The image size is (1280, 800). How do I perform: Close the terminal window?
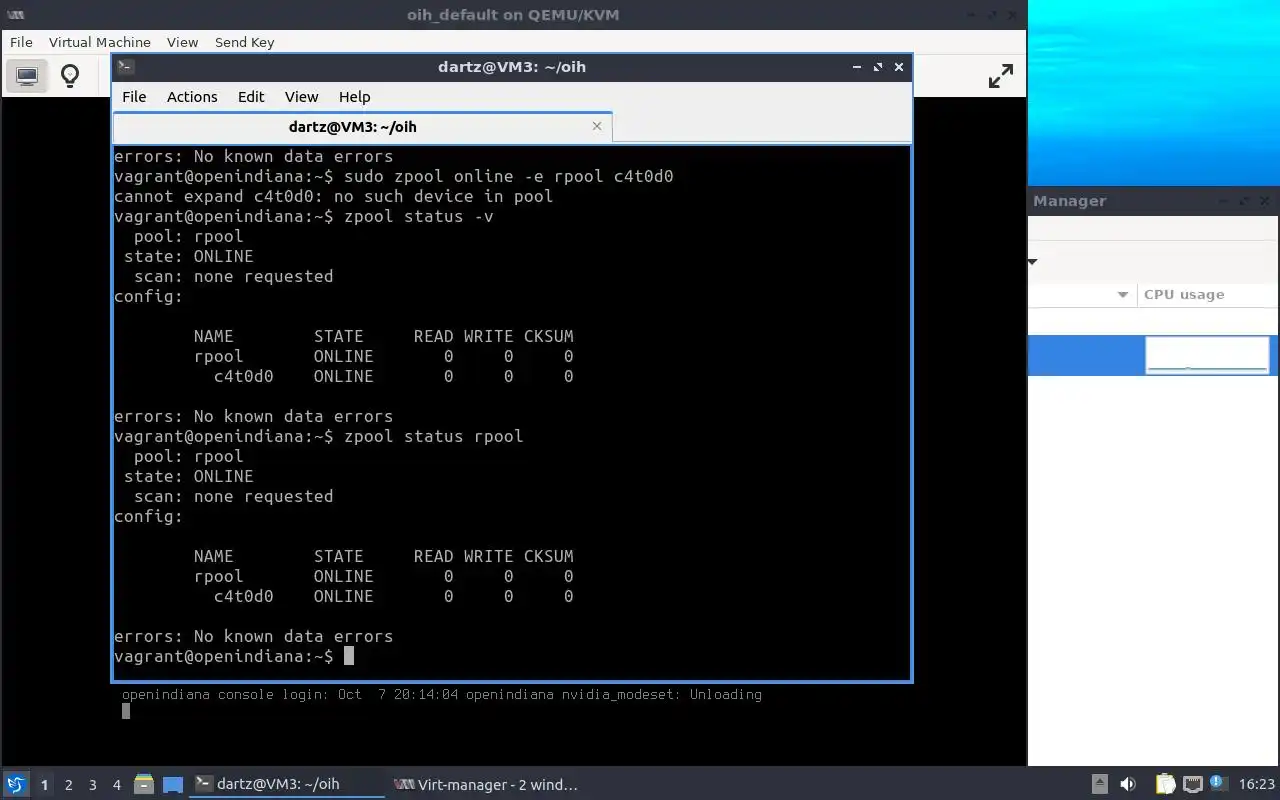(899, 67)
